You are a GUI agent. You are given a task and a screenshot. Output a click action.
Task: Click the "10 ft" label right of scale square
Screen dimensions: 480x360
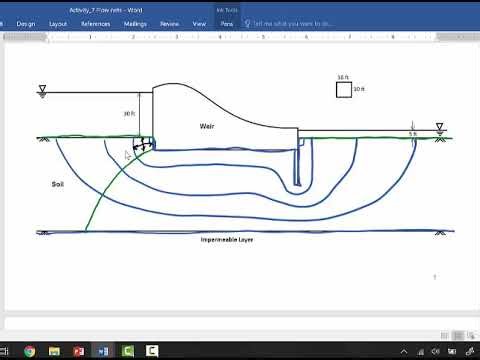coord(359,89)
